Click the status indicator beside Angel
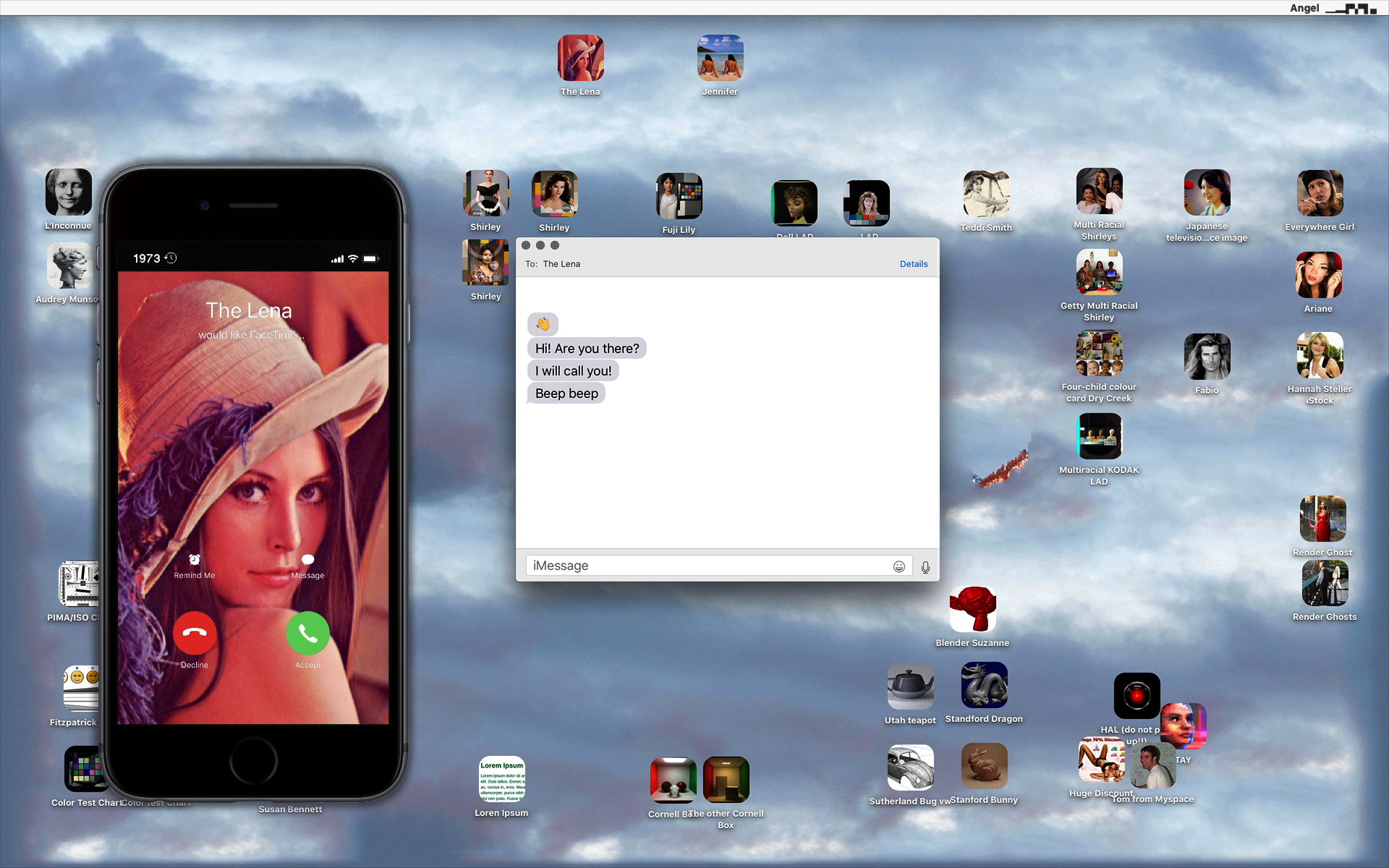 pos(1351,9)
